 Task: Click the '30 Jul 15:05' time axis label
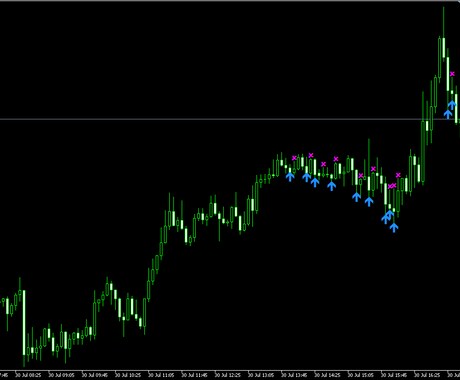pos(362,375)
